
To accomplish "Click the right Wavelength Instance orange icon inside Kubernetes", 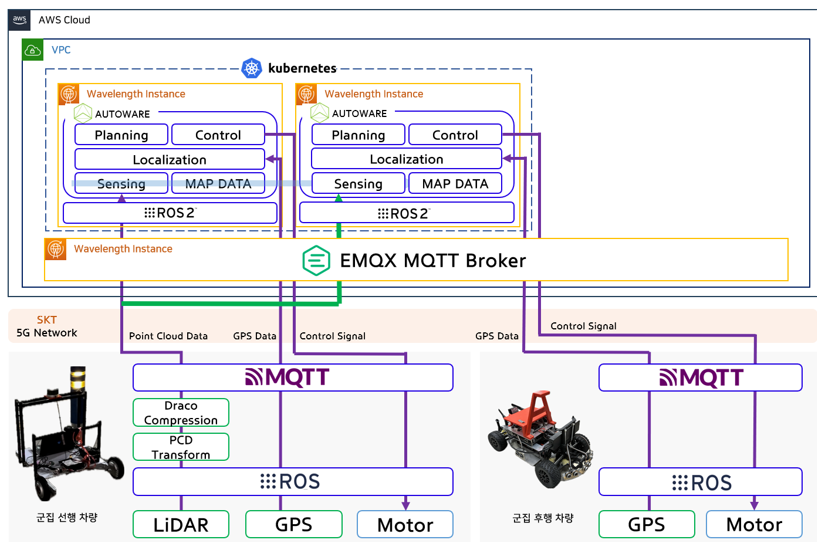I will [306, 94].
